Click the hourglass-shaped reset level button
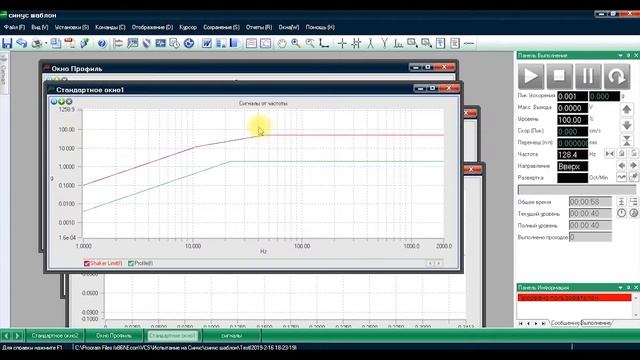Viewport: 640px width, 360px height. [x=627, y=141]
